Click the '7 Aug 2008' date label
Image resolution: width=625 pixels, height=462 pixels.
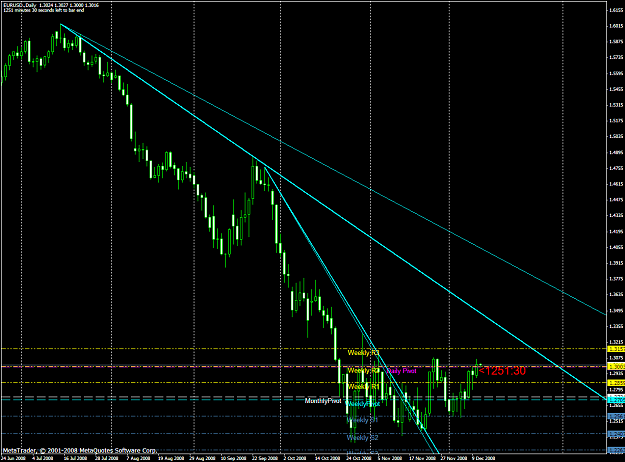coord(138,458)
